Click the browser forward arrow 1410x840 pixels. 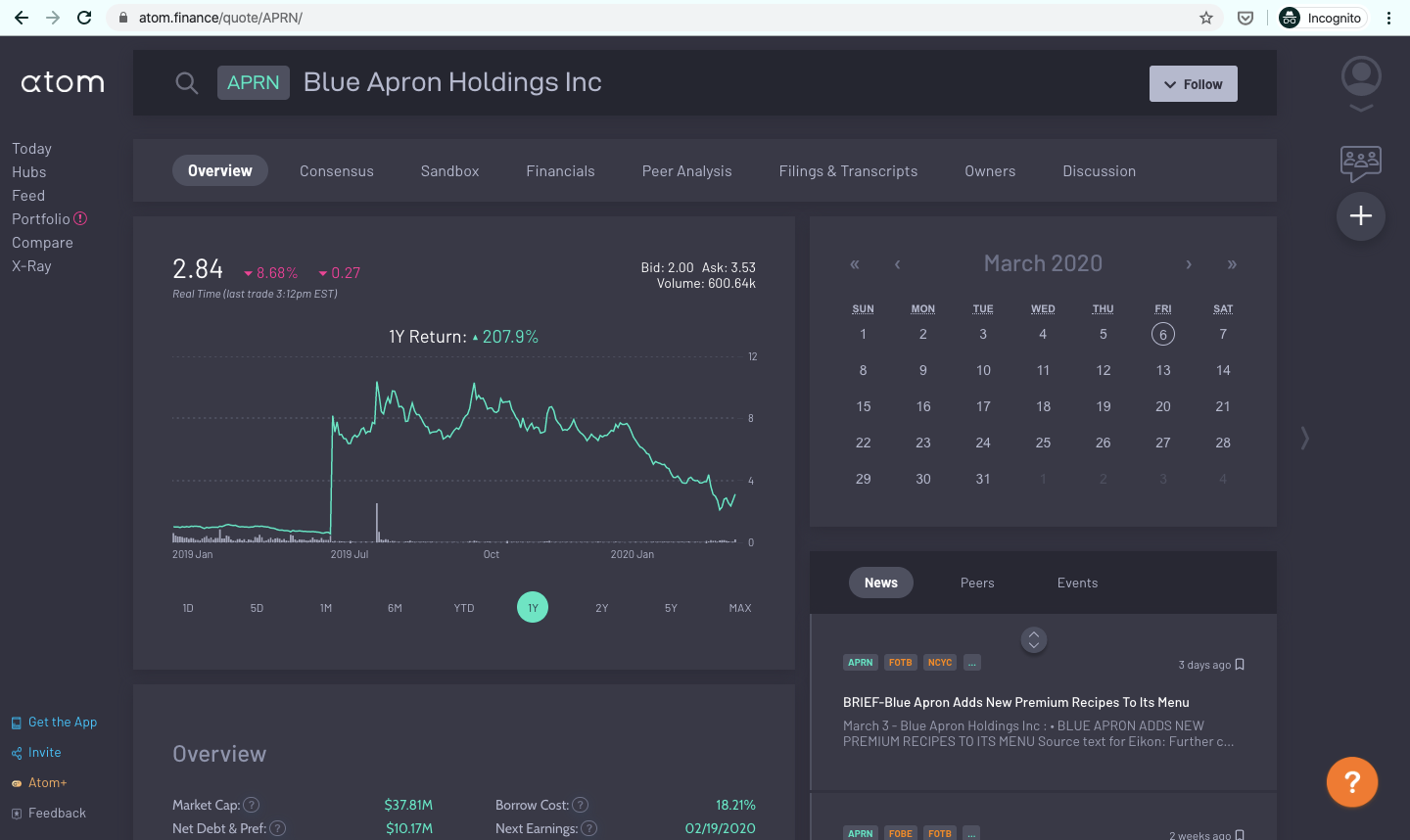pos(53,18)
